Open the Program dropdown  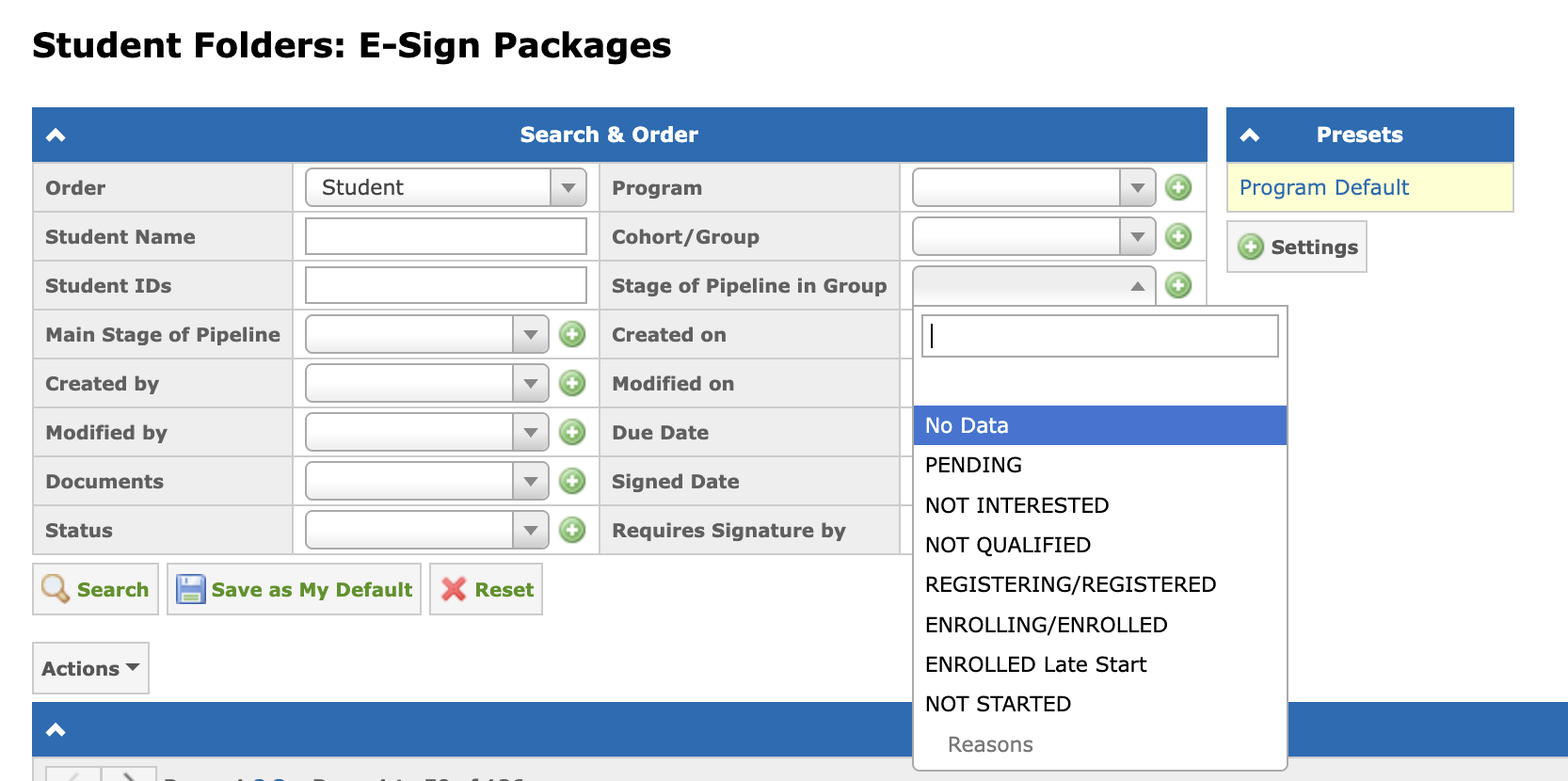1034,187
